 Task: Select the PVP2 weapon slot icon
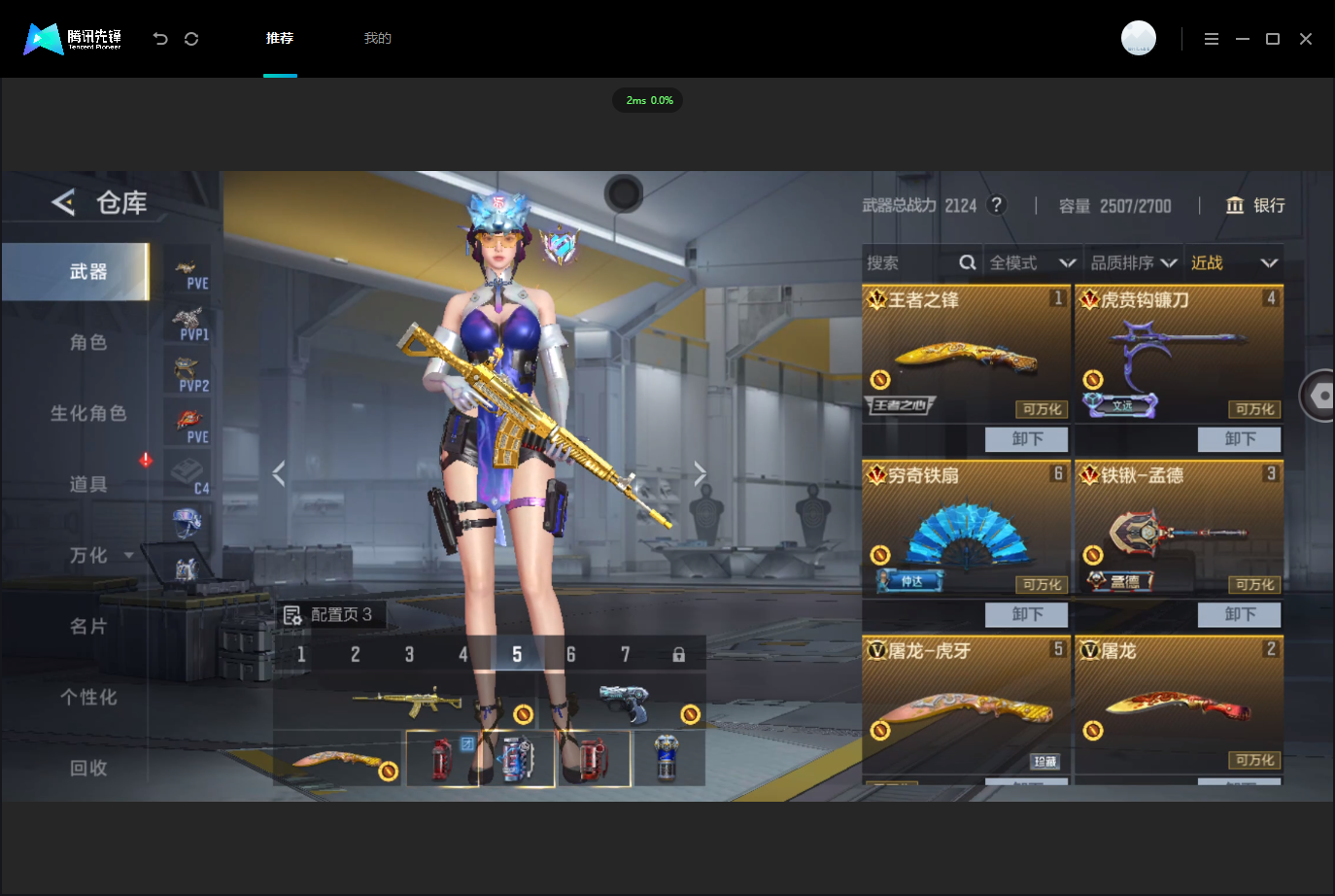pyautogui.click(x=188, y=374)
